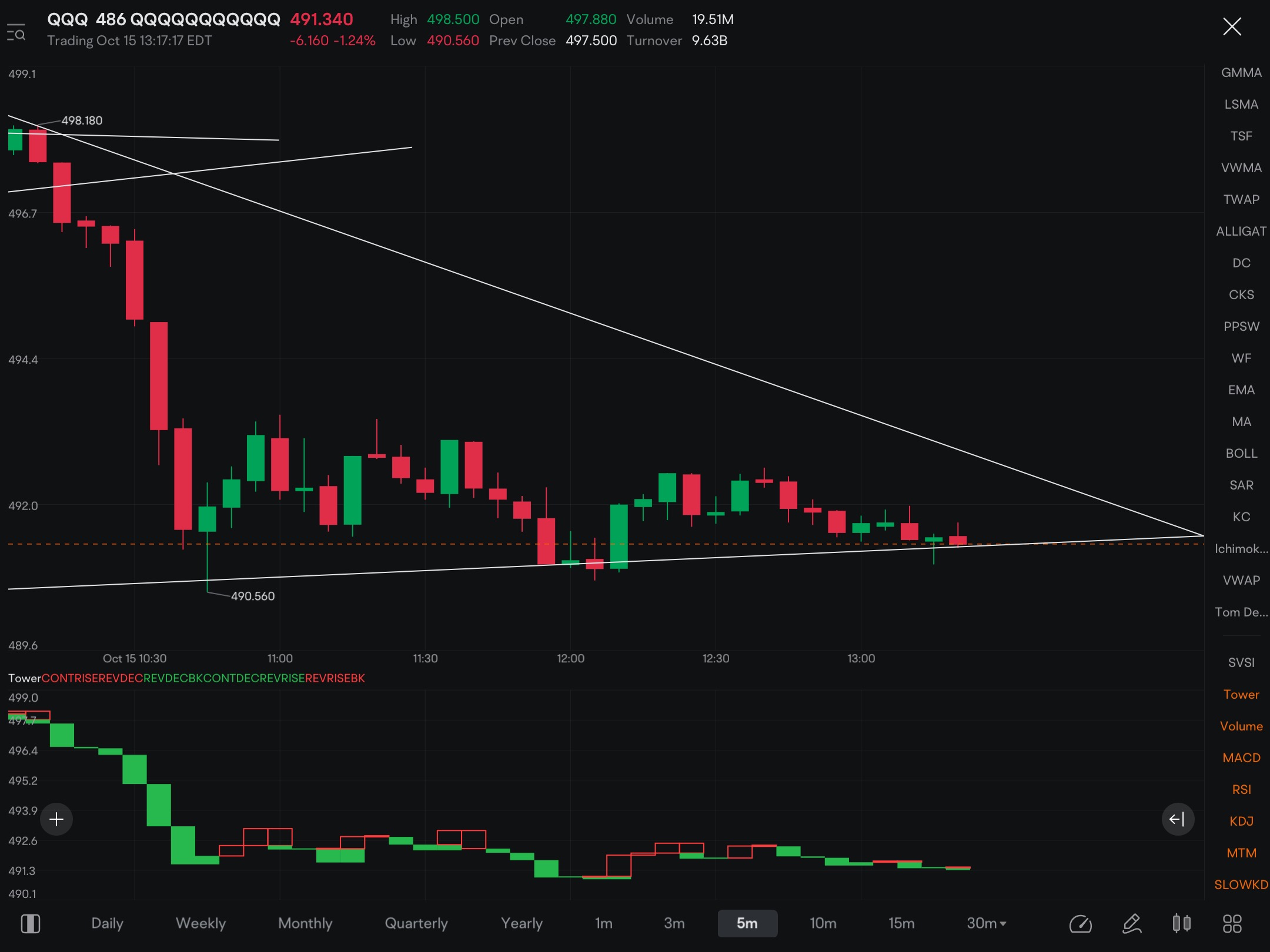Switch to Weekly timeframe
The image size is (1270, 952).
[x=200, y=923]
